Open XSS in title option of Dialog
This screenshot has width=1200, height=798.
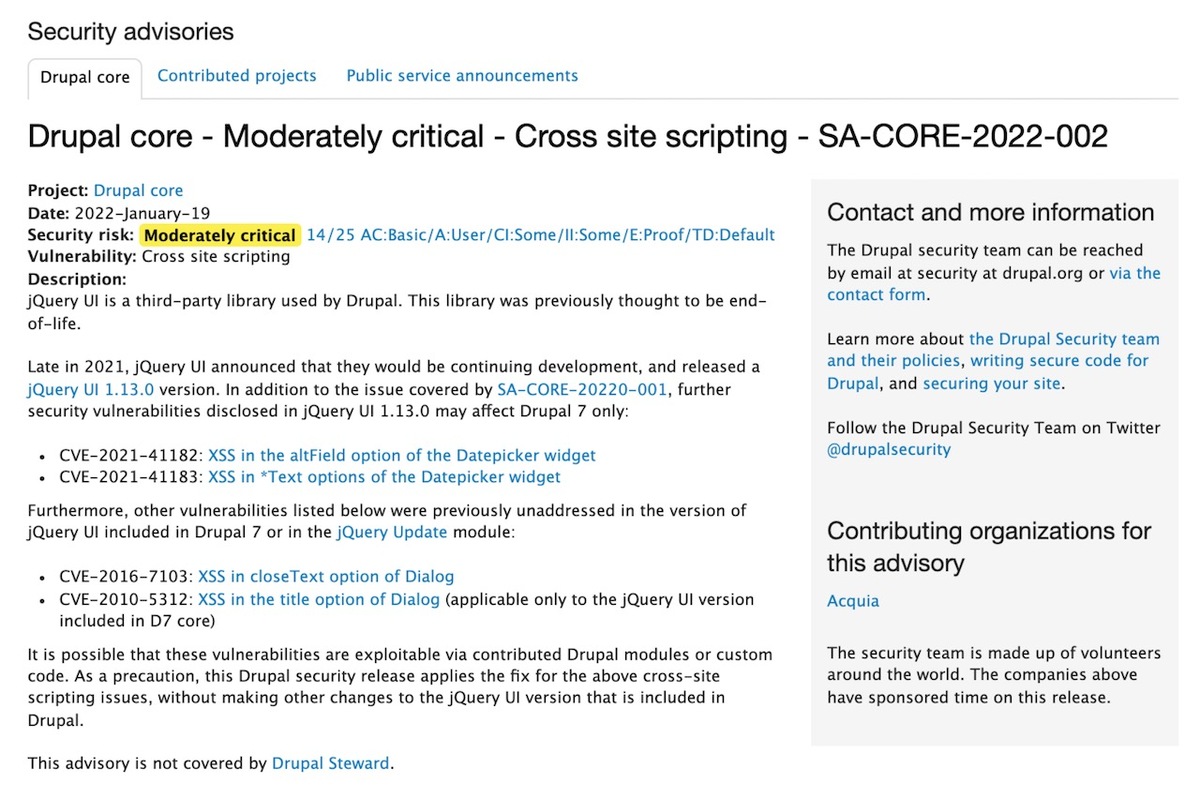[x=319, y=599]
